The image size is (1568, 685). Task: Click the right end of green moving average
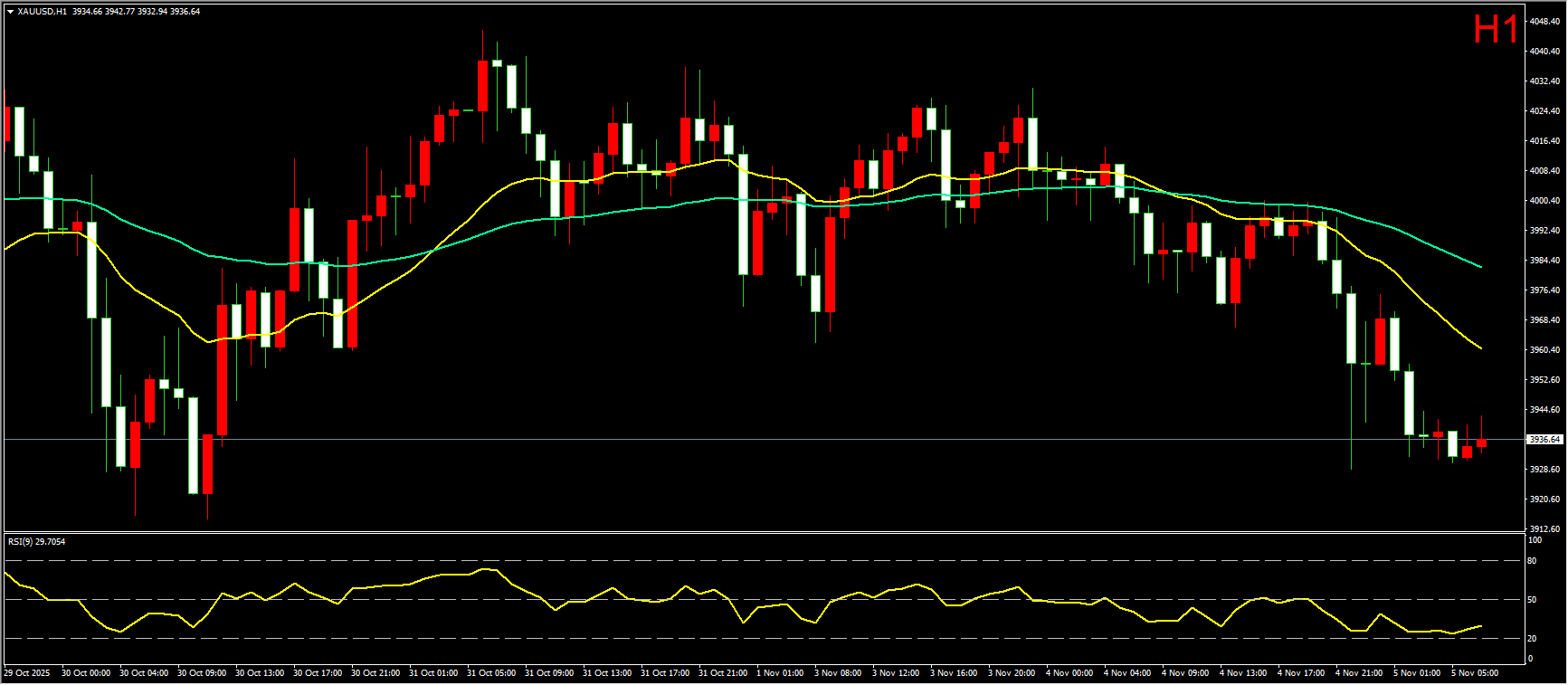tap(1480, 267)
